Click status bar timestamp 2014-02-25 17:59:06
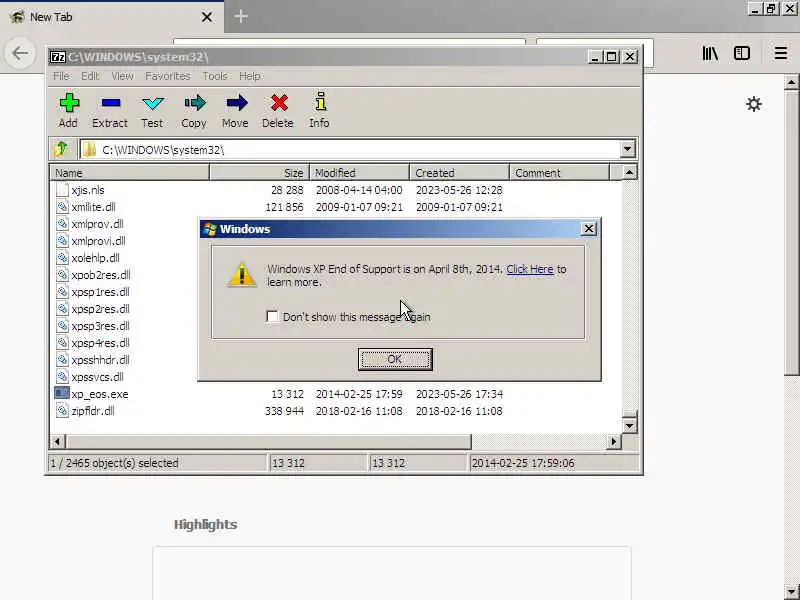800x600 pixels. coord(523,463)
